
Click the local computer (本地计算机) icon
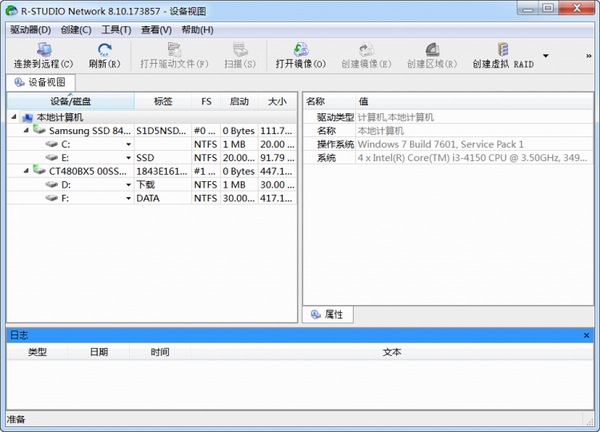tap(27, 117)
